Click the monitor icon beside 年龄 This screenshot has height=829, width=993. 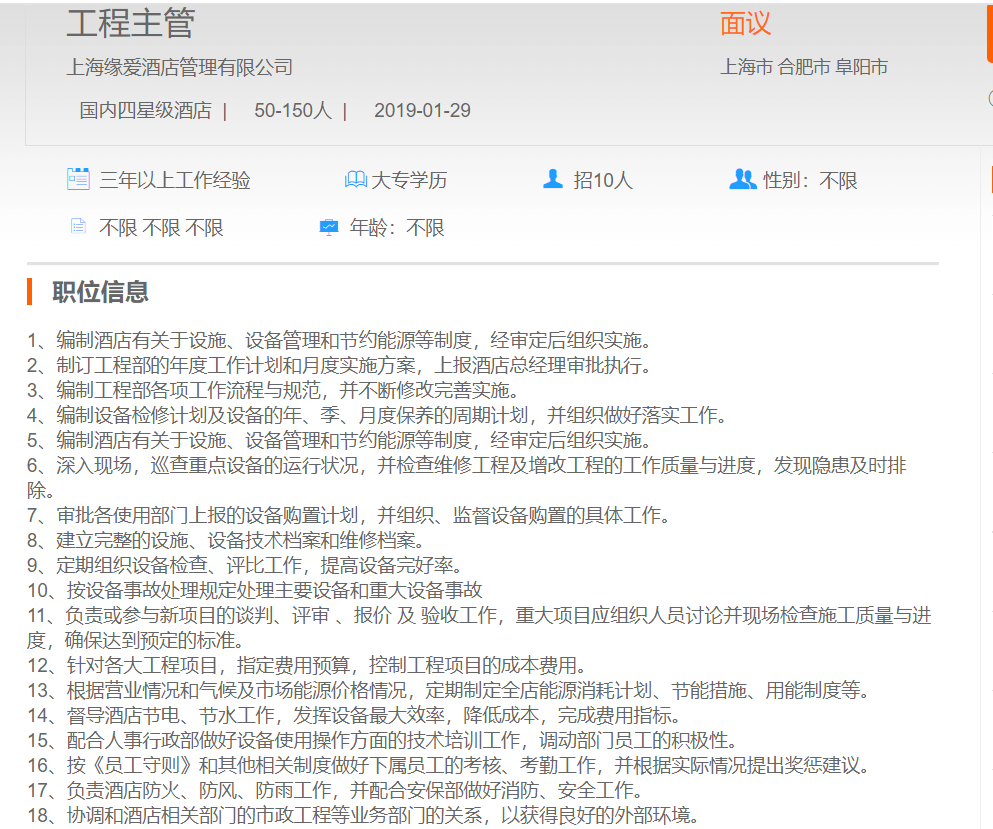[329, 227]
